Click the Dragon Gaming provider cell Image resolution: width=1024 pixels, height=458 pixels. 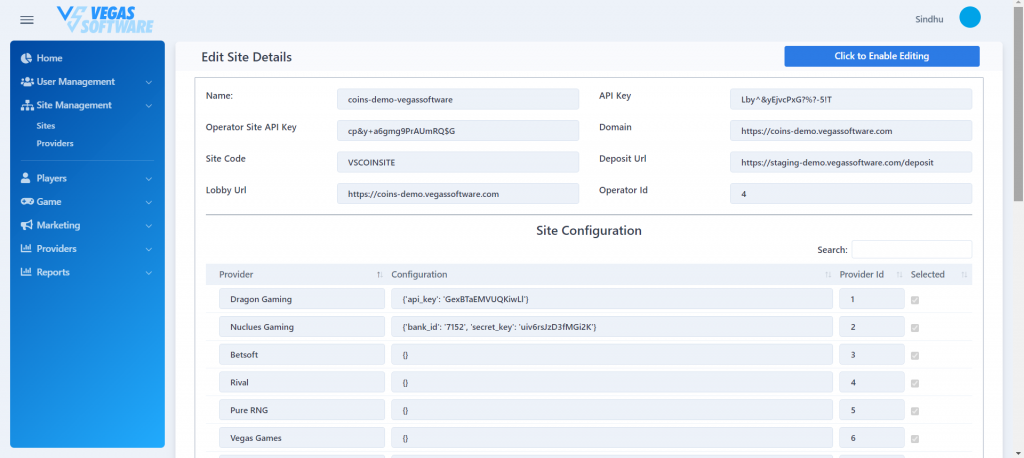pyautogui.click(x=302, y=299)
